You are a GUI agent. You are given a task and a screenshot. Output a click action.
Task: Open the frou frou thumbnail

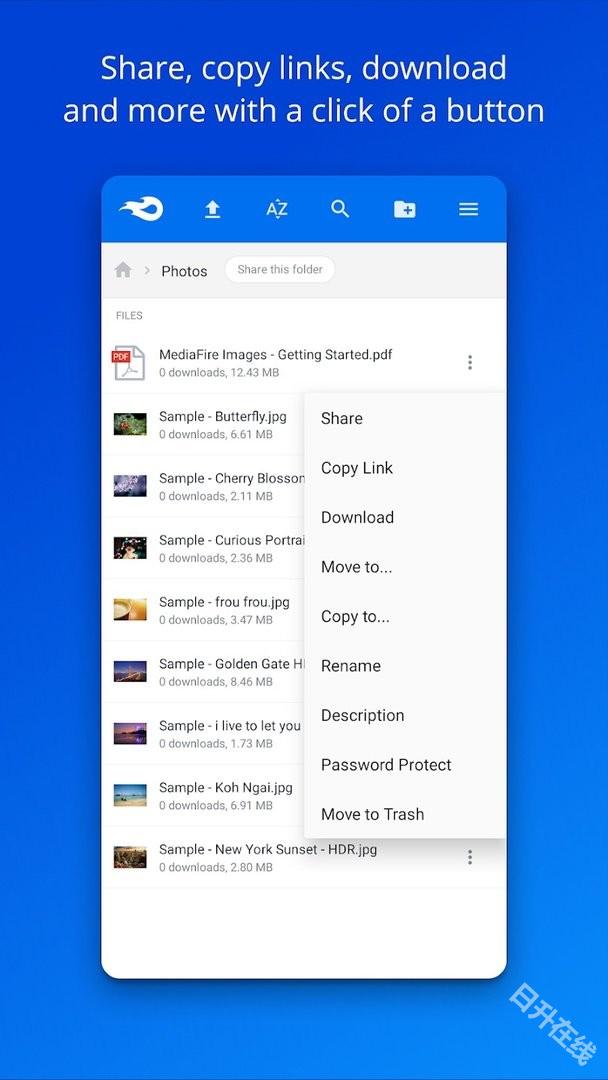(130, 610)
